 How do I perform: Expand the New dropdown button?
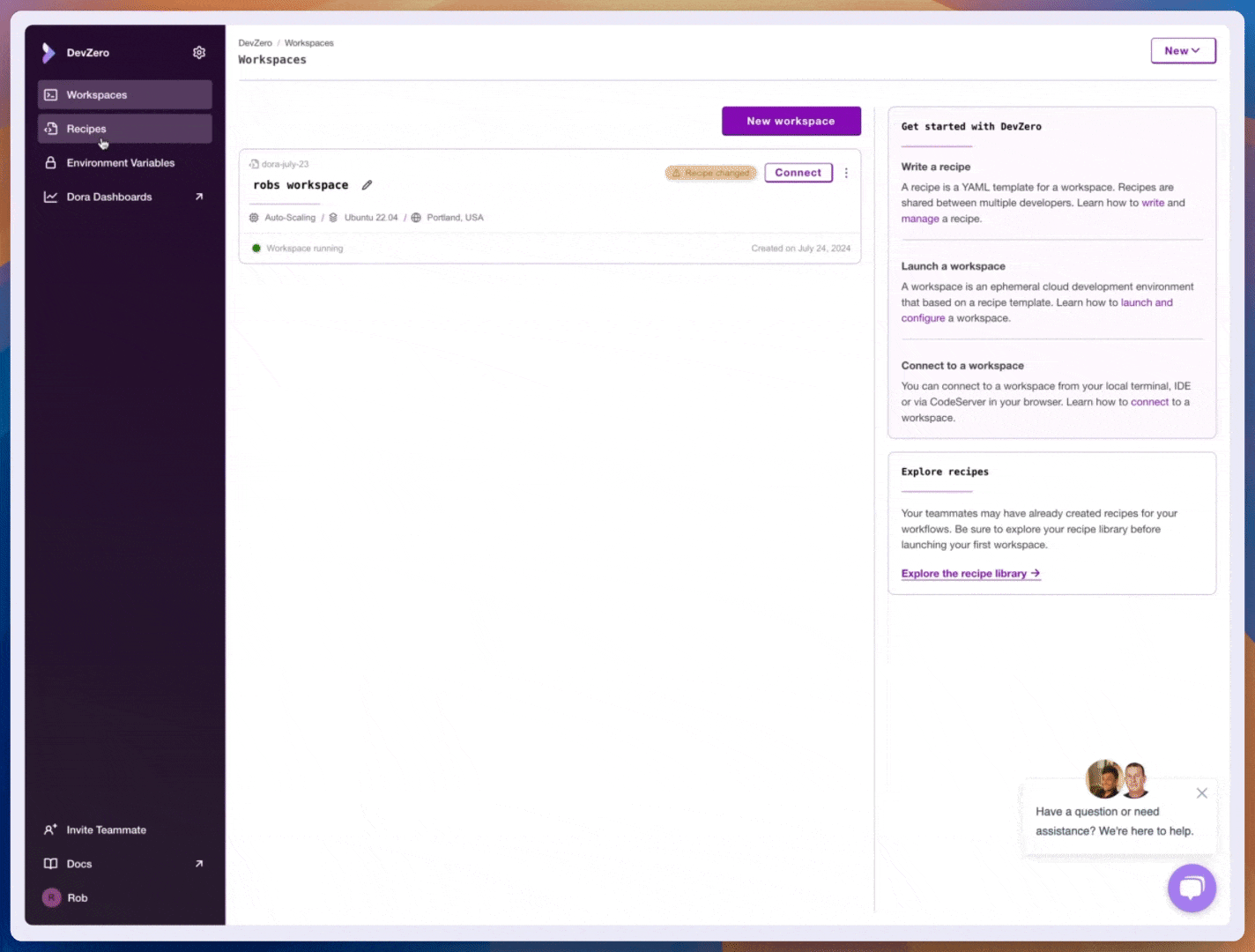click(1183, 51)
